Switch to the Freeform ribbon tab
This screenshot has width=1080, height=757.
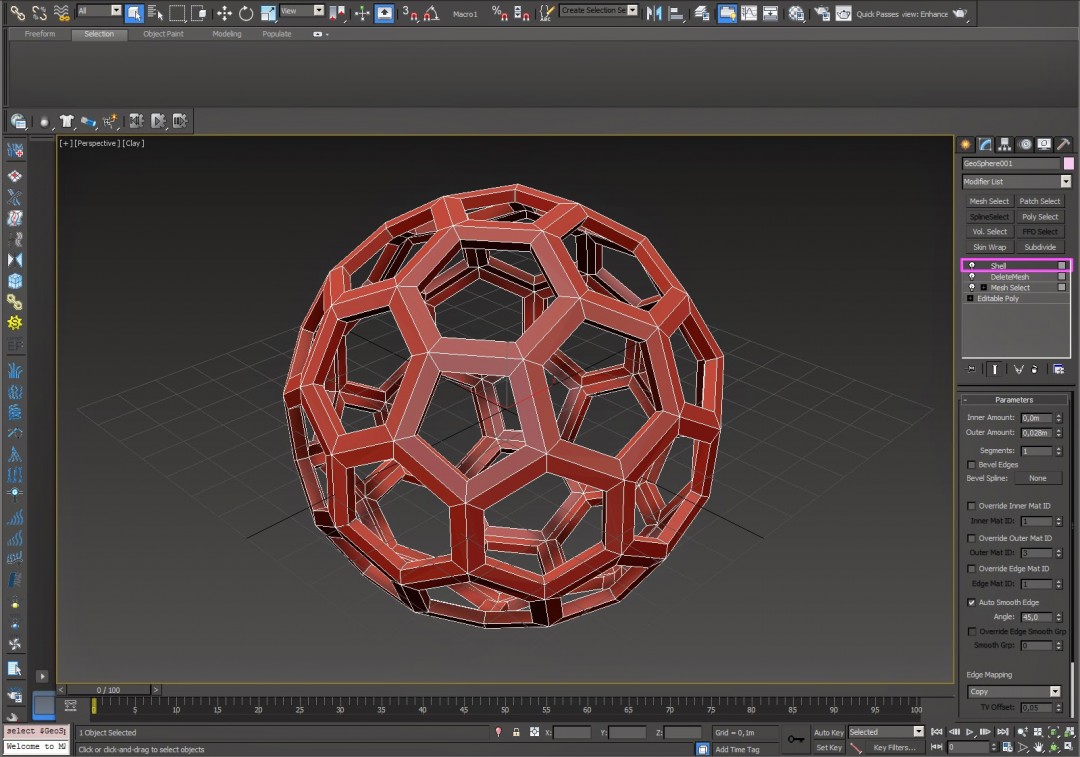39,33
